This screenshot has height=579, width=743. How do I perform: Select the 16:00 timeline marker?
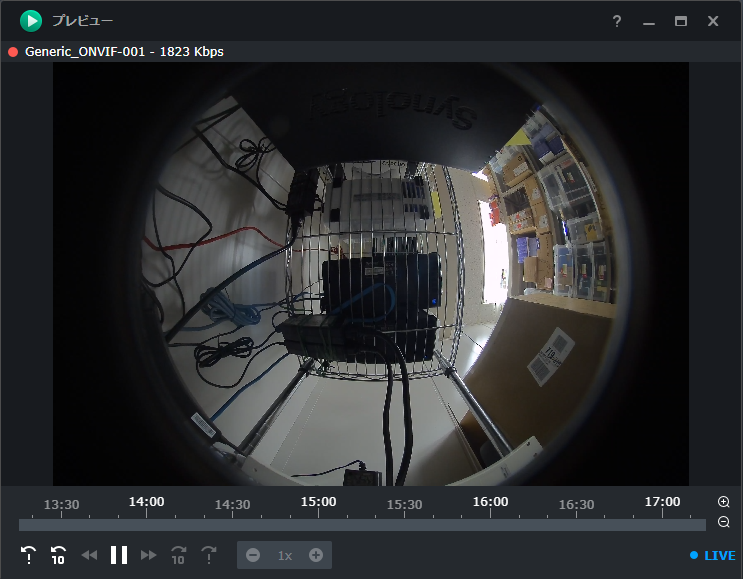pos(490,502)
